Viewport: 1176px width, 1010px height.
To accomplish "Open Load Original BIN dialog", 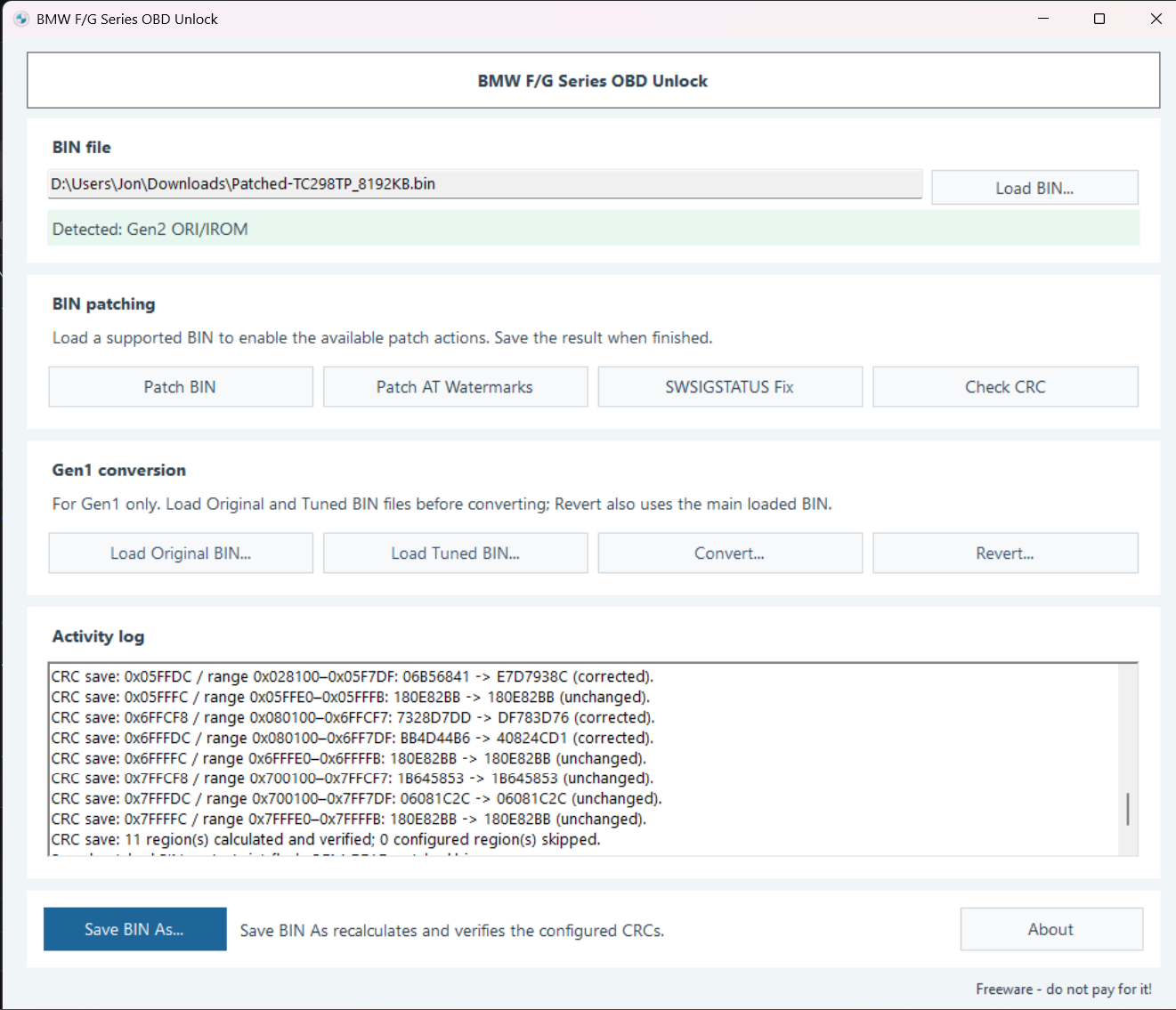I will tap(181, 553).
